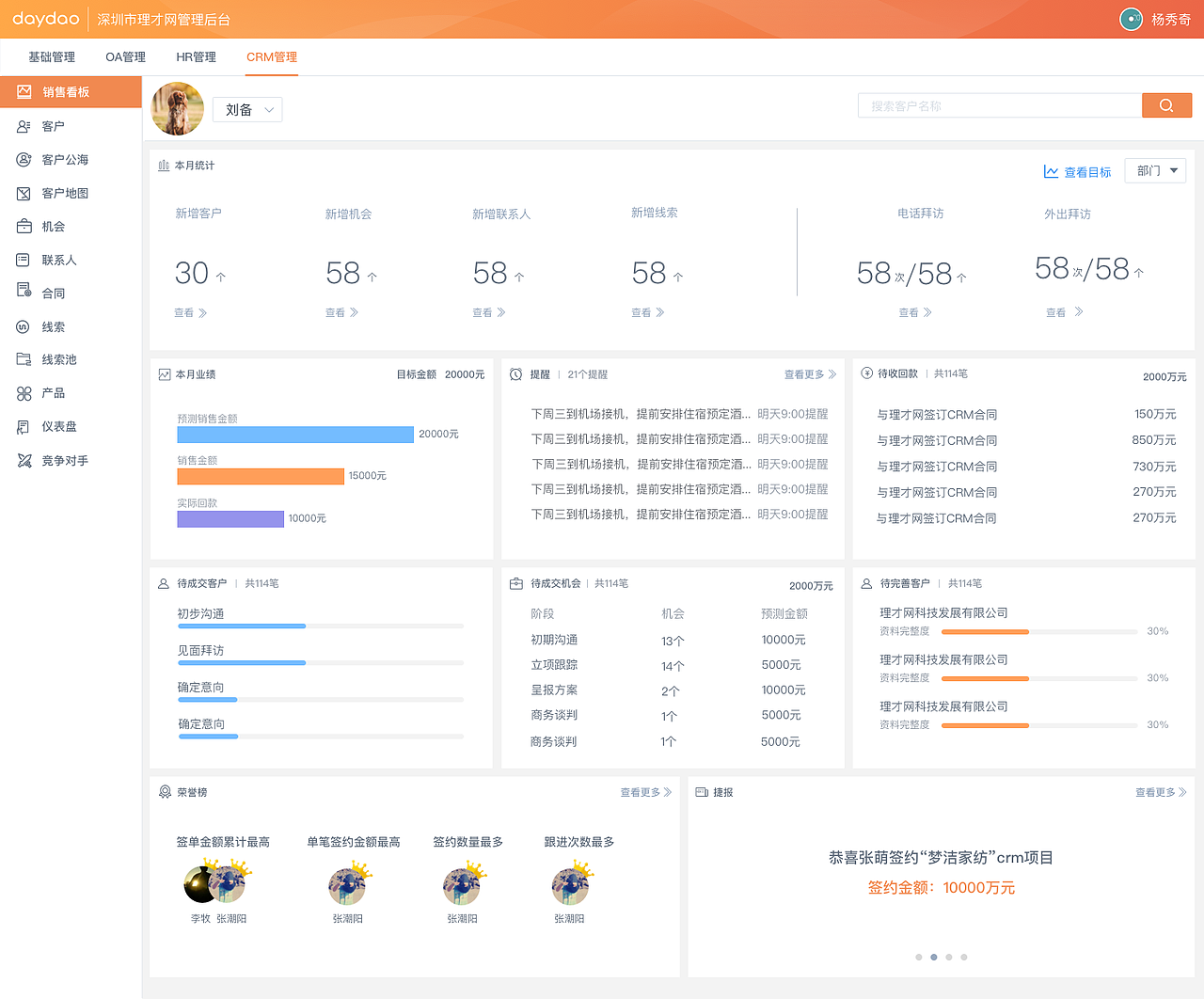Click the 待完善客户 person icon

pos(867,583)
